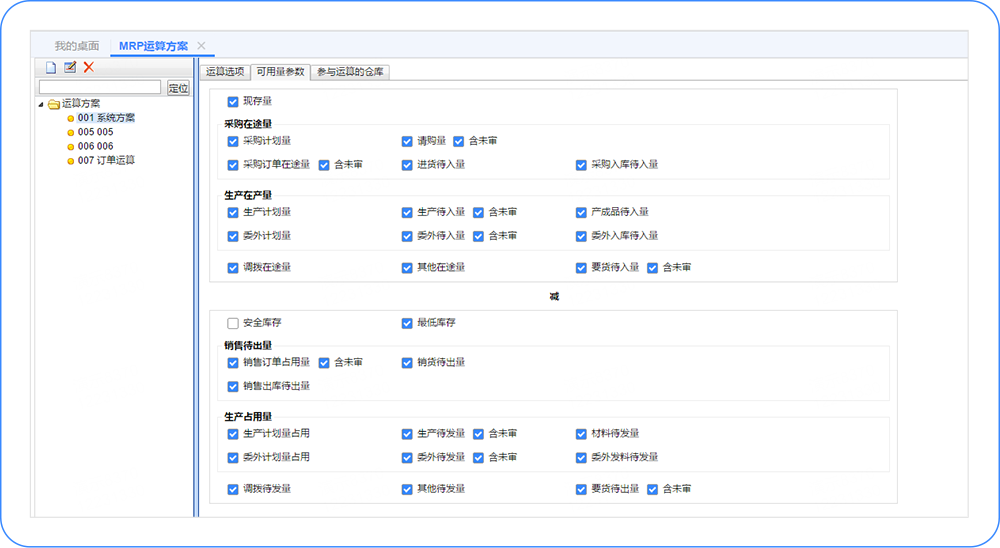Uncheck 采购入库待入量 checkbox

(581, 165)
